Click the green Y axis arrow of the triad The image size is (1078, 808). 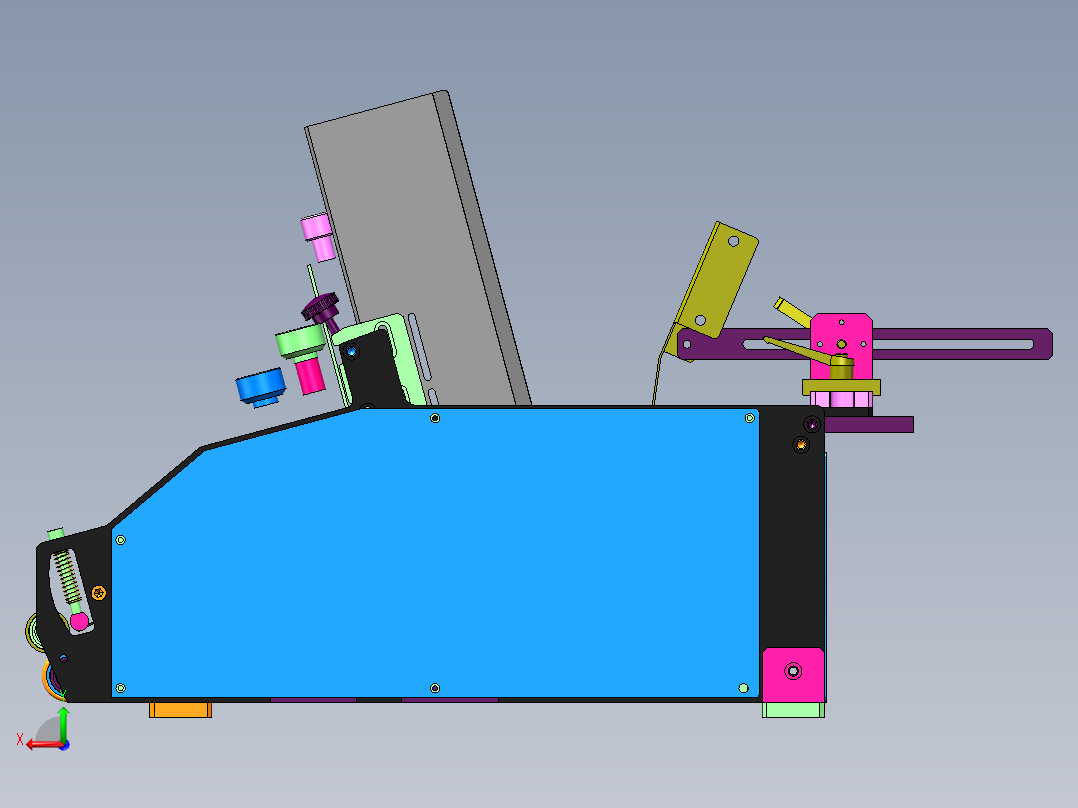(x=63, y=721)
